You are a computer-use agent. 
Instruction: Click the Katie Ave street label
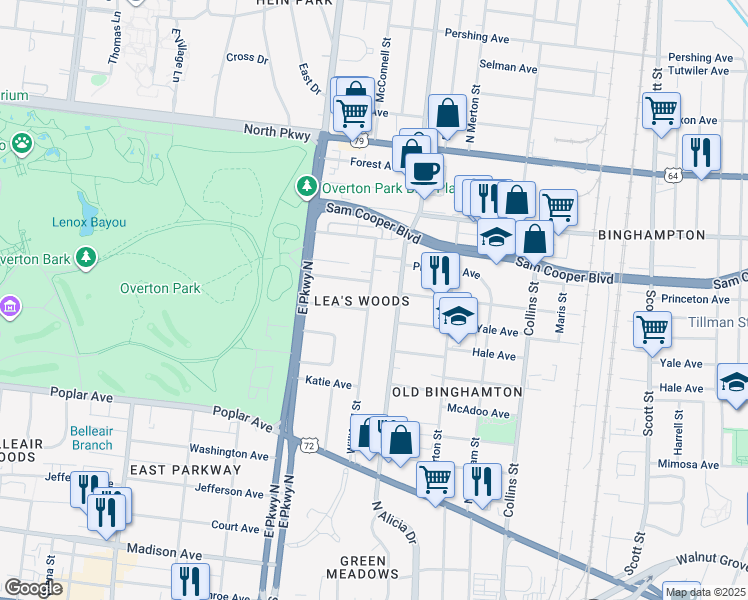point(329,382)
